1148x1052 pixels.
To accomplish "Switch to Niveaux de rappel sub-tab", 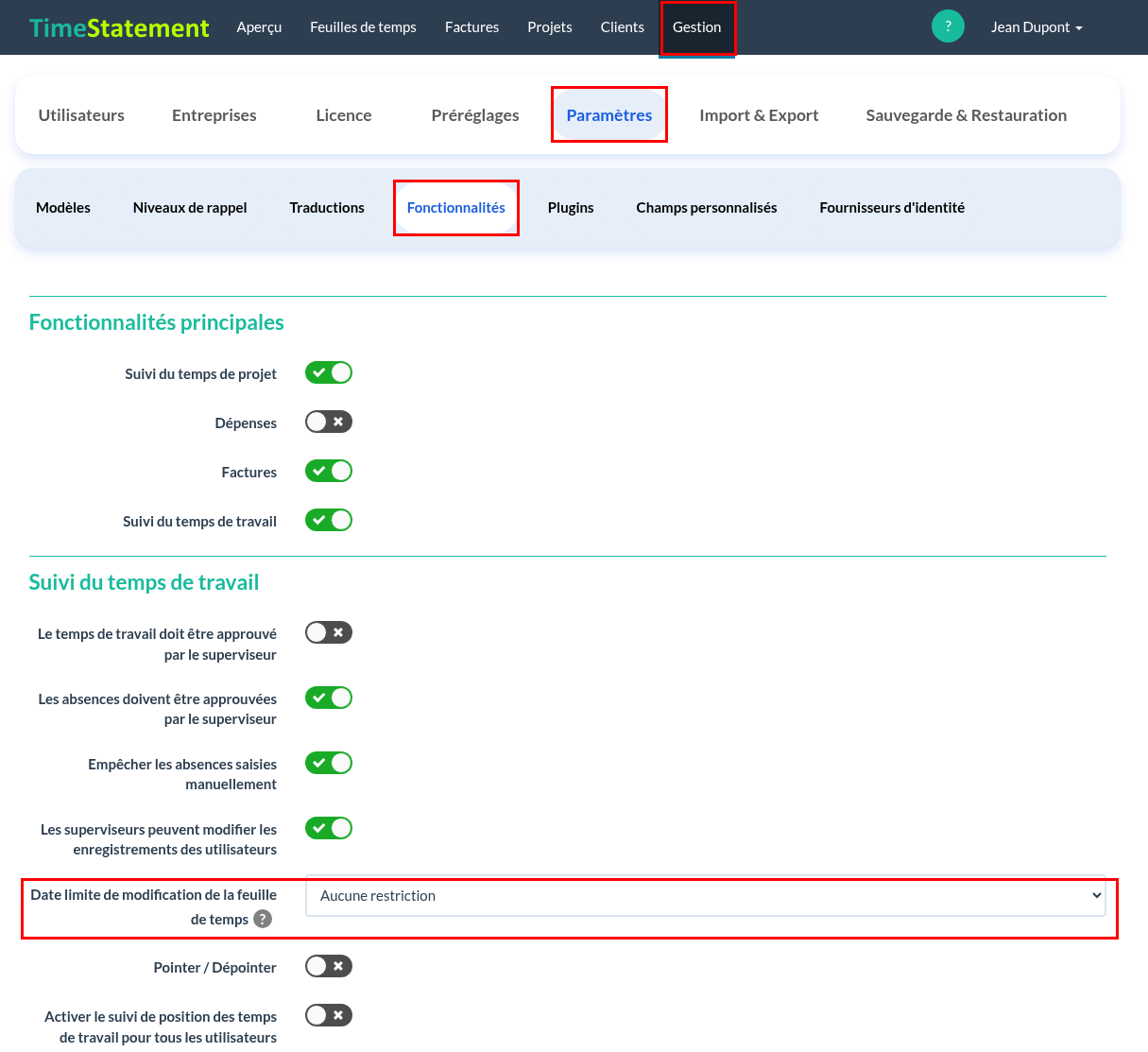I will [x=190, y=208].
